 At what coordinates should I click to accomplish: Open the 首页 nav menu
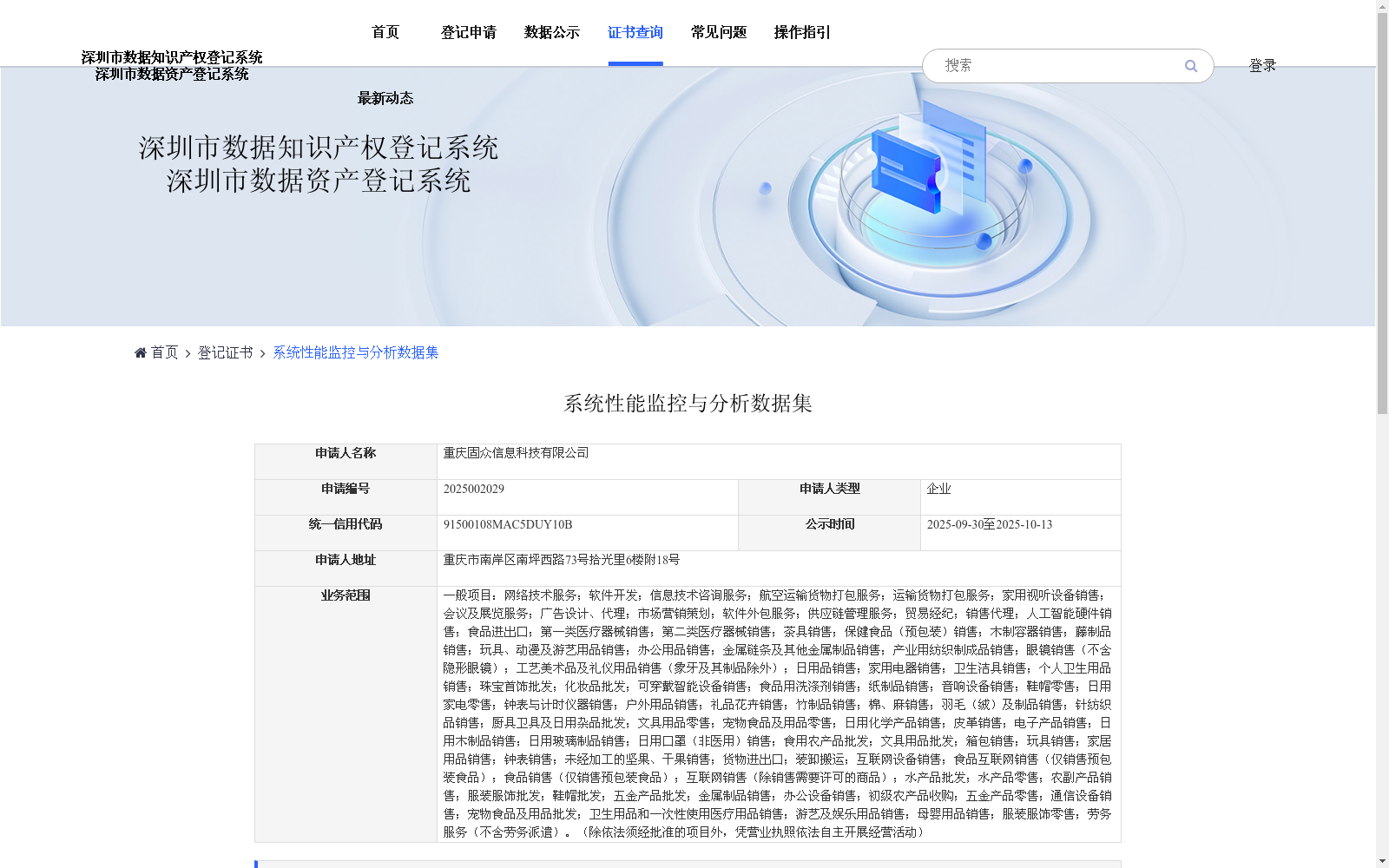[x=385, y=32]
